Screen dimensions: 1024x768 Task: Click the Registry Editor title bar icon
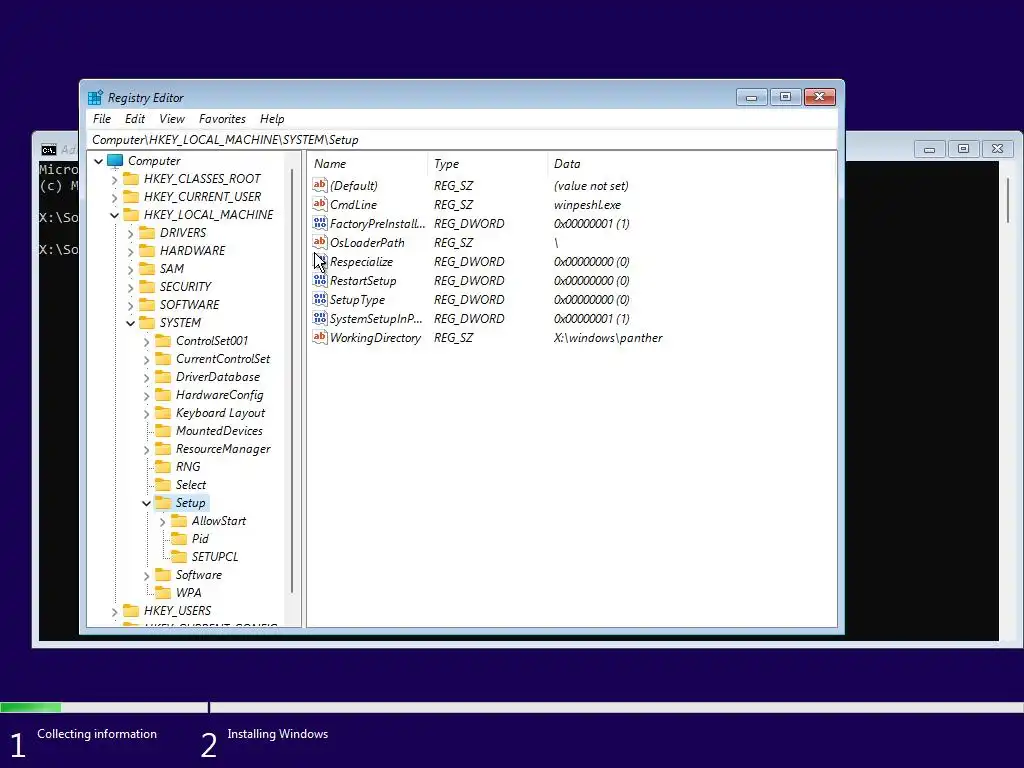point(95,98)
